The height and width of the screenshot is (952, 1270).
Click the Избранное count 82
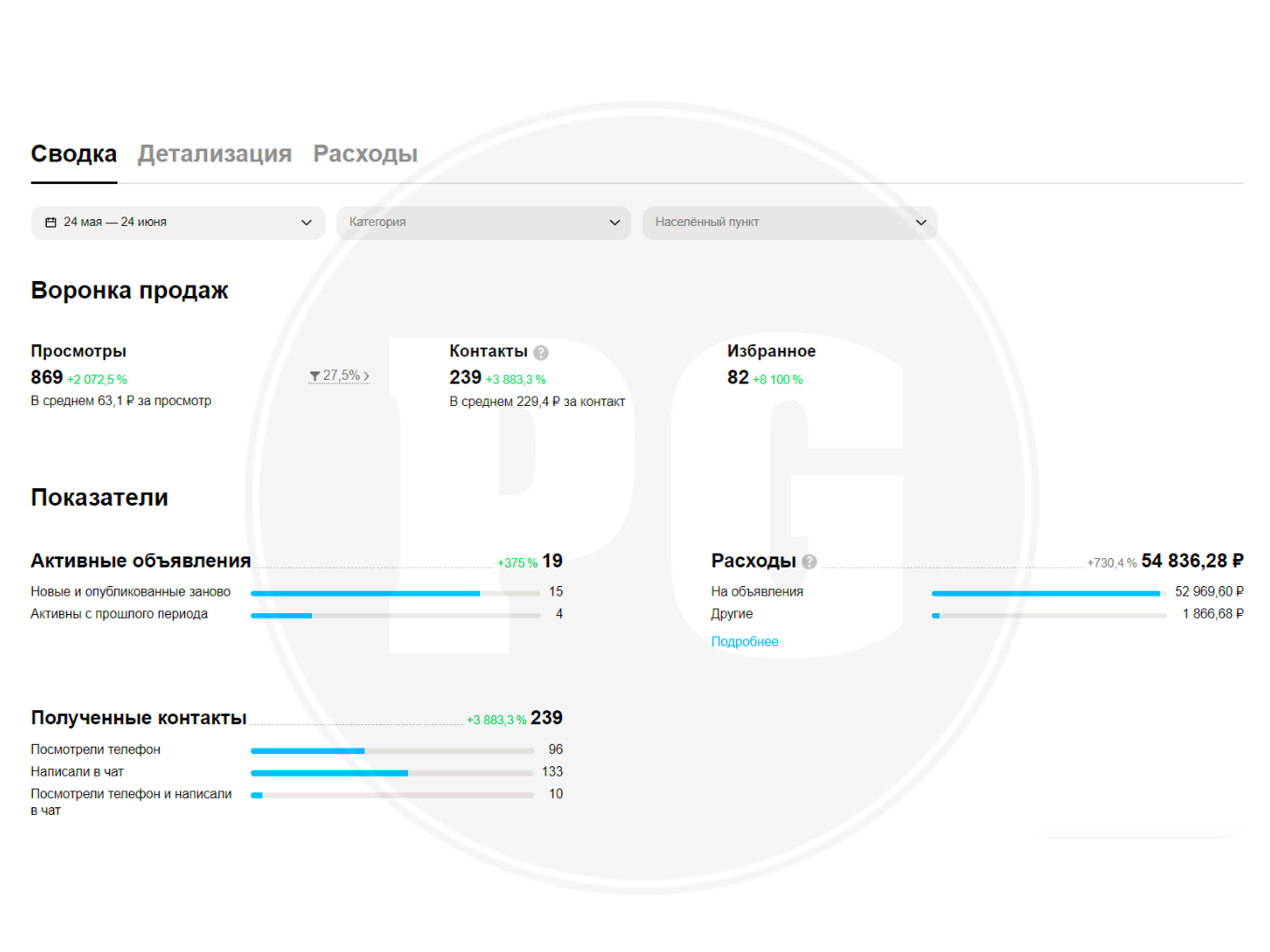click(738, 377)
